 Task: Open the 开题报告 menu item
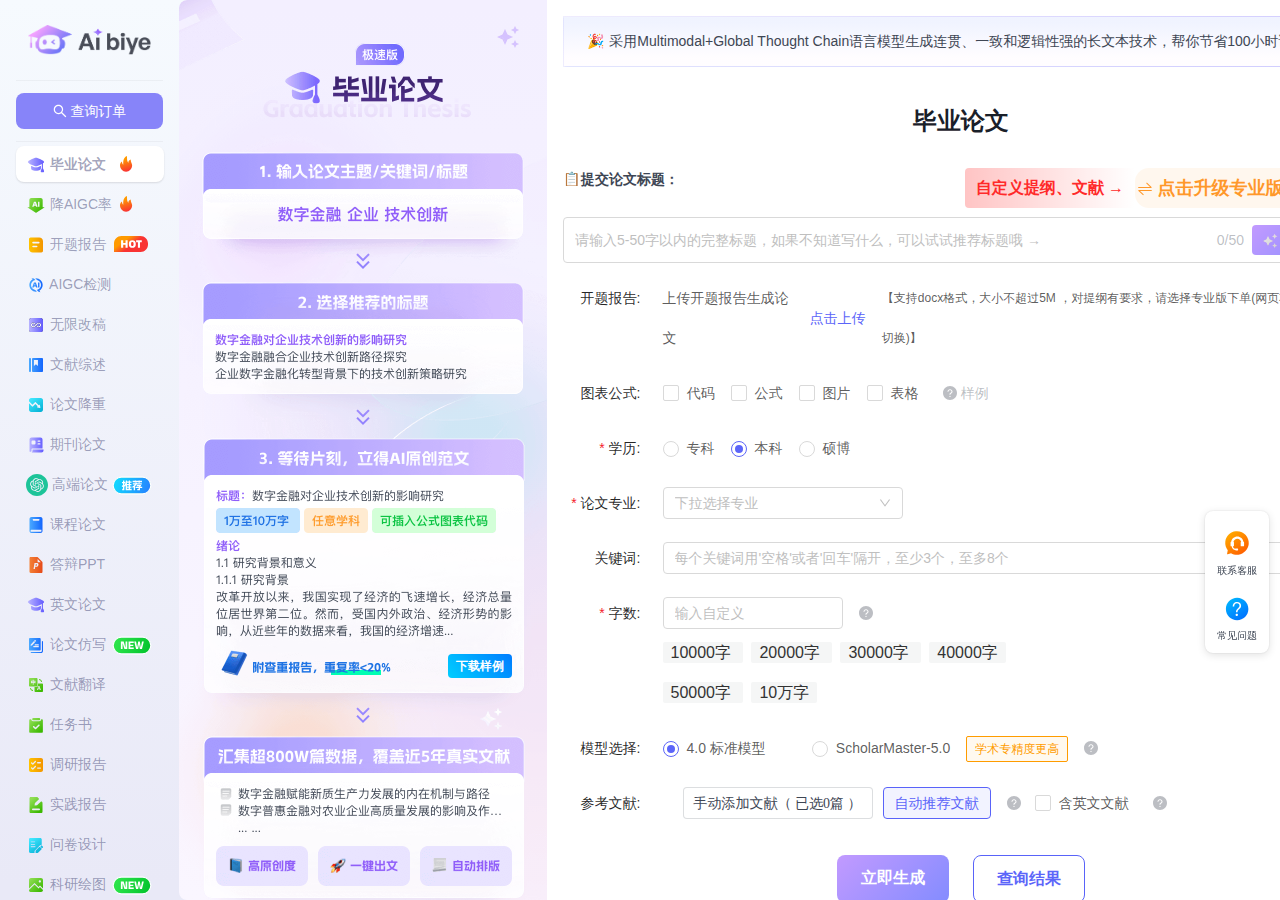90,244
